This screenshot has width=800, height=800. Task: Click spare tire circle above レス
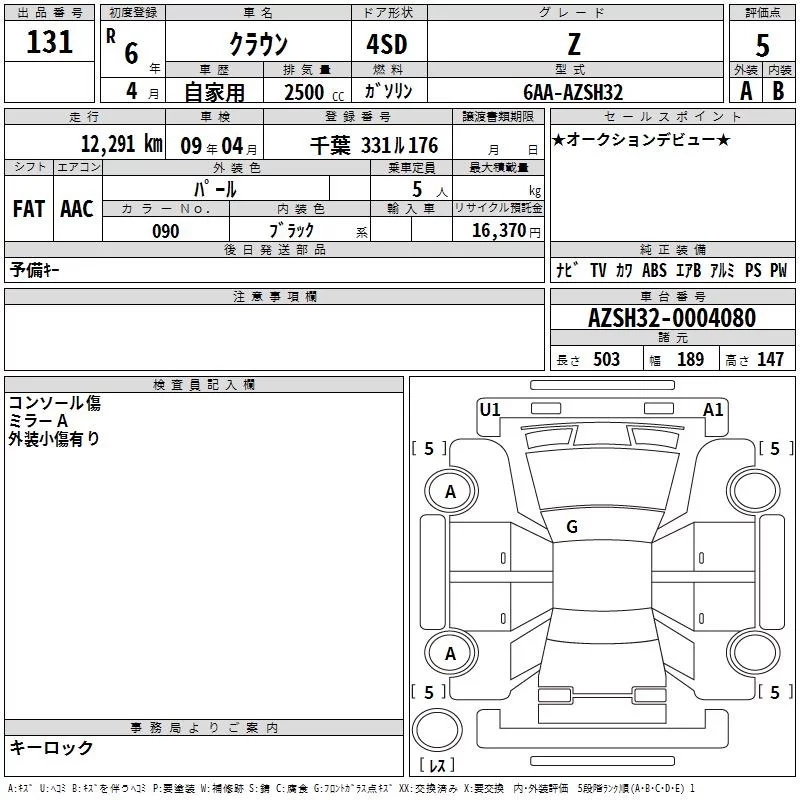437,731
